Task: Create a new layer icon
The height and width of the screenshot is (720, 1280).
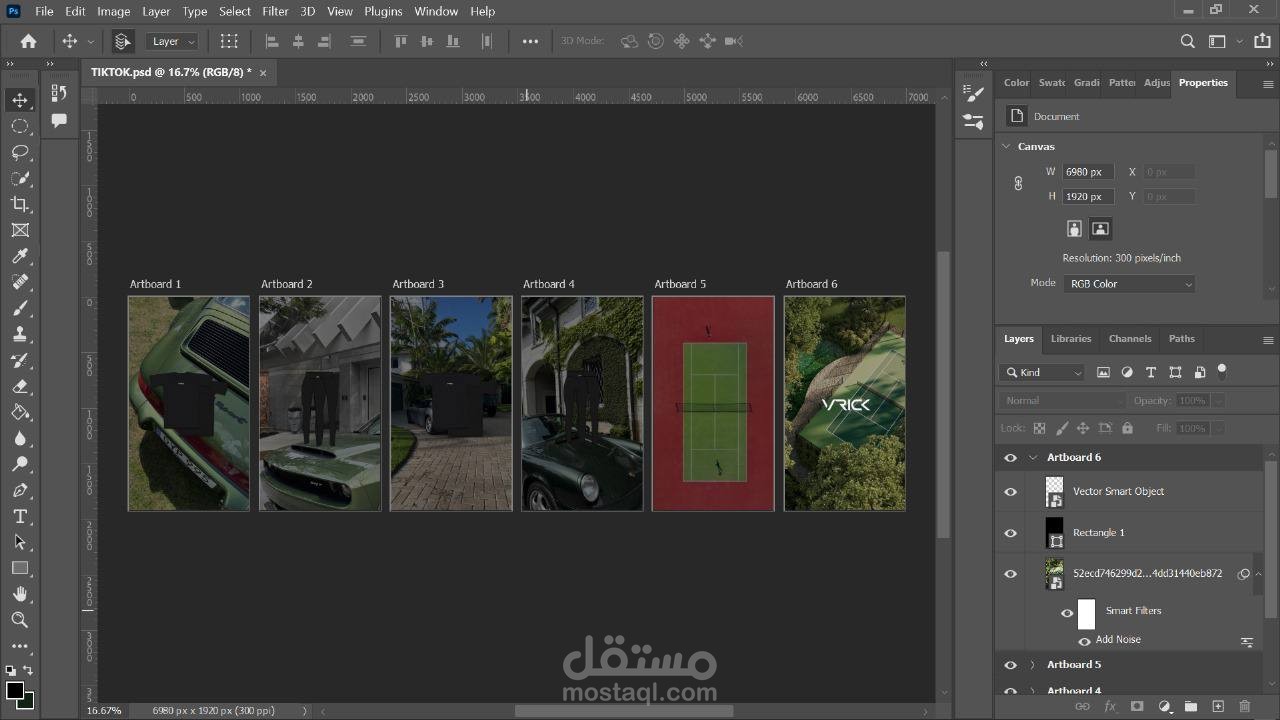Action: (1218, 707)
